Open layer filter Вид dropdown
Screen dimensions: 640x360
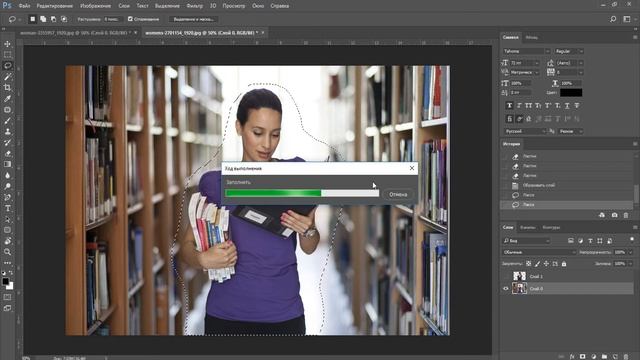(527, 241)
